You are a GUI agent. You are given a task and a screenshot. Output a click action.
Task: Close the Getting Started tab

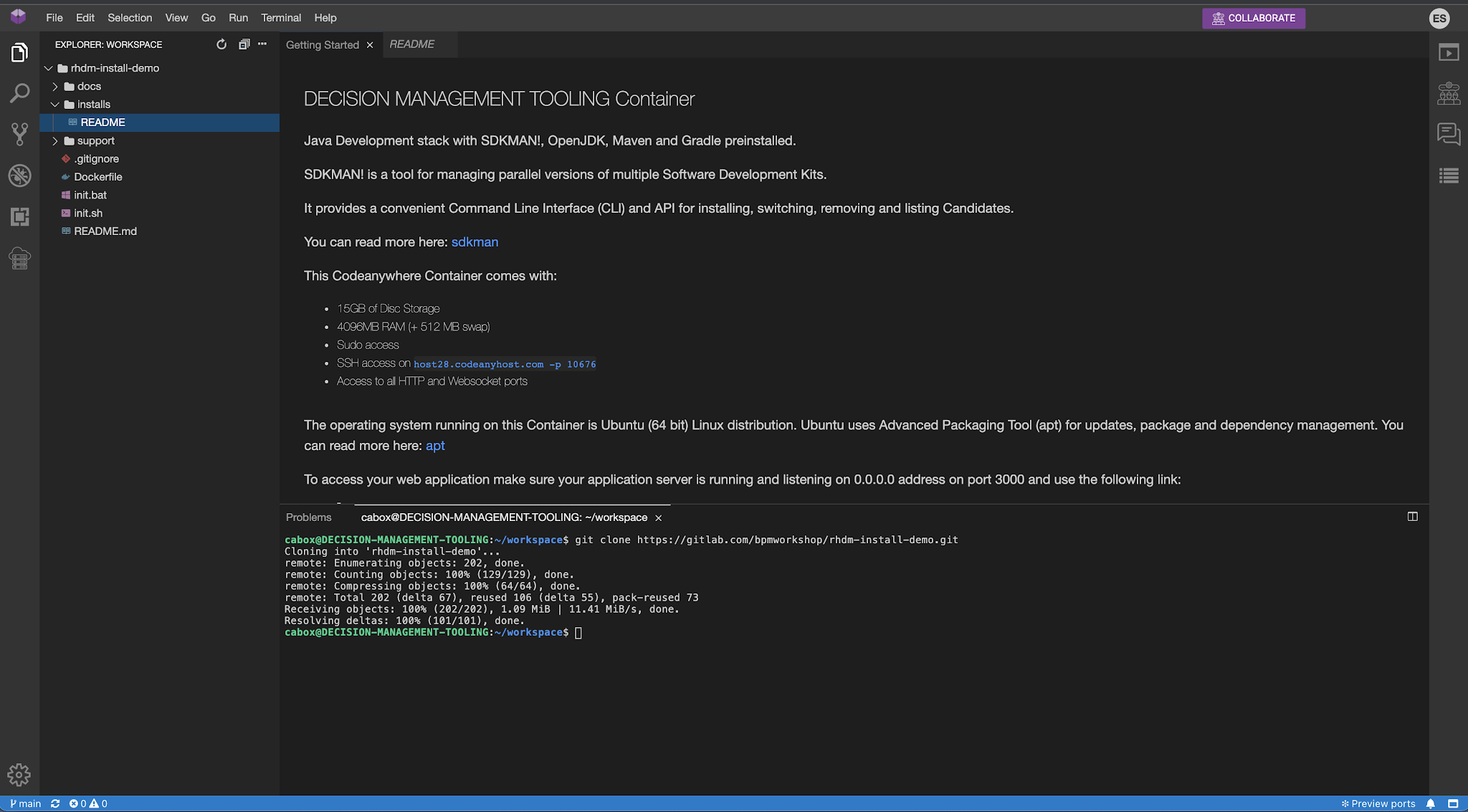coord(370,45)
